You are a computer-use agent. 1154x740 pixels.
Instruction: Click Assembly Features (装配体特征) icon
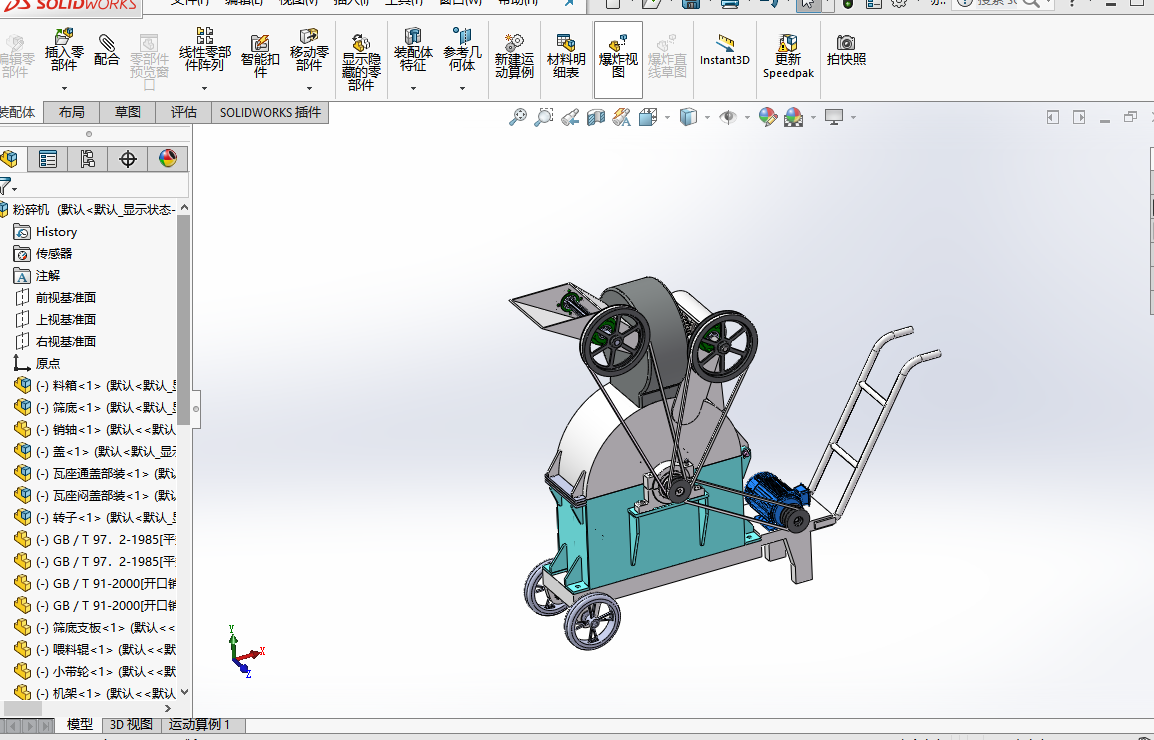(x=413, y=50)
